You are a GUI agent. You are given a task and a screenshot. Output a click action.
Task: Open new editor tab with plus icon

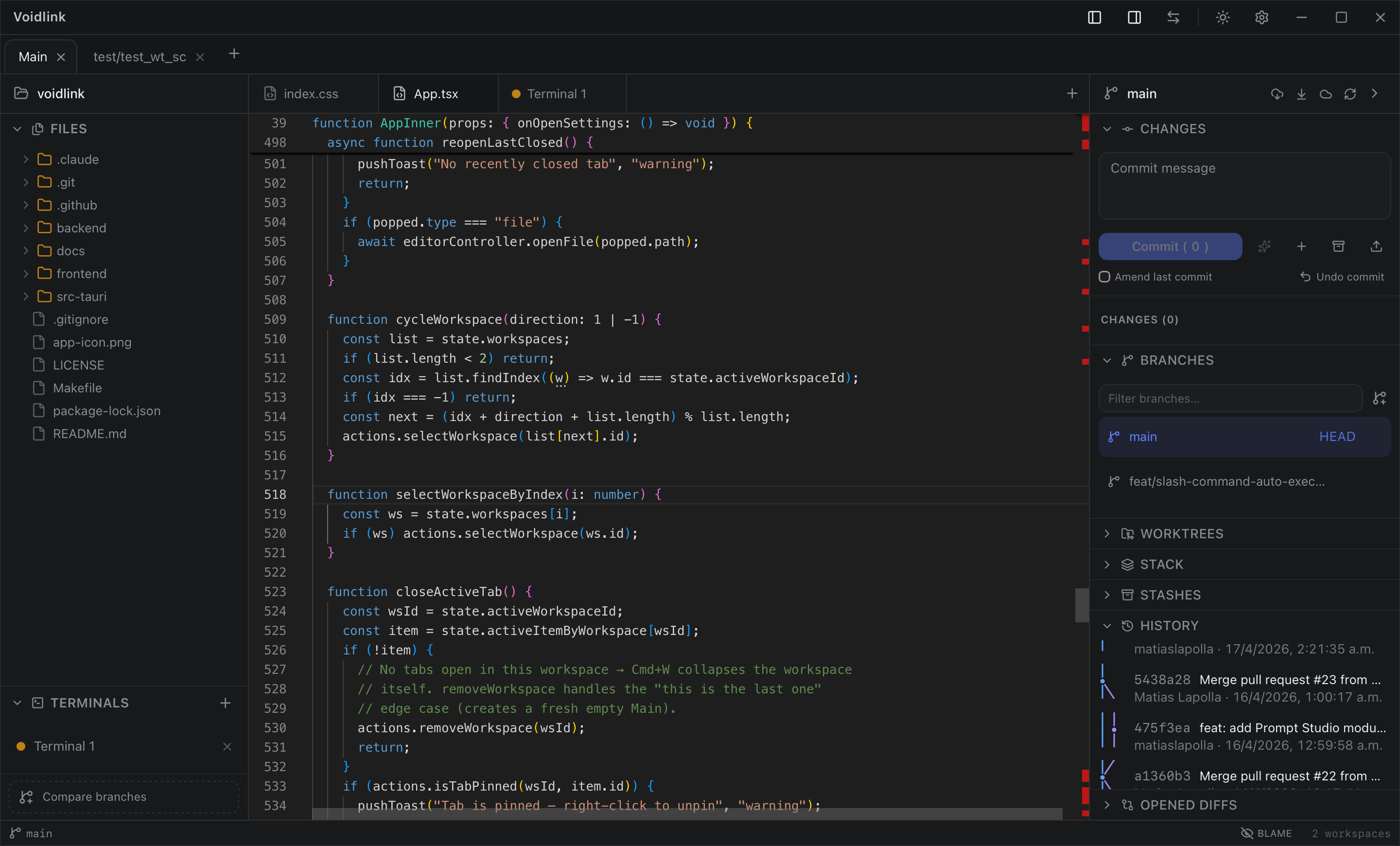tap(1071, 94)
